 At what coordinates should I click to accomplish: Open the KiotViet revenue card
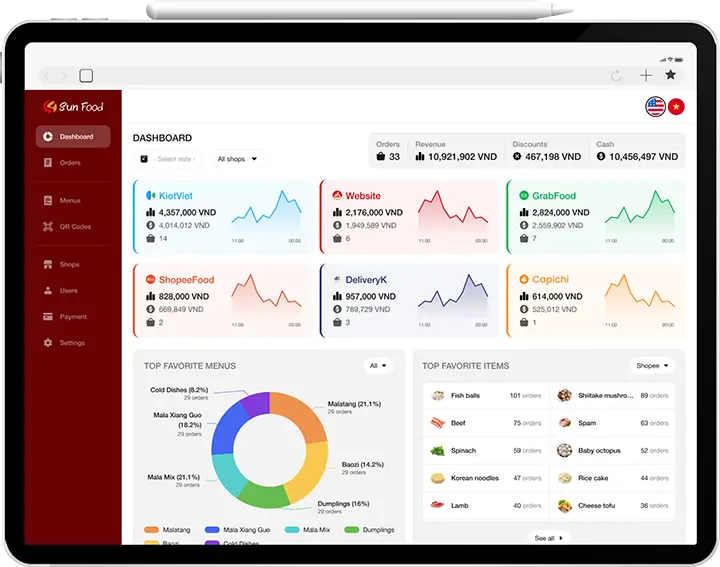coord(223,217)
